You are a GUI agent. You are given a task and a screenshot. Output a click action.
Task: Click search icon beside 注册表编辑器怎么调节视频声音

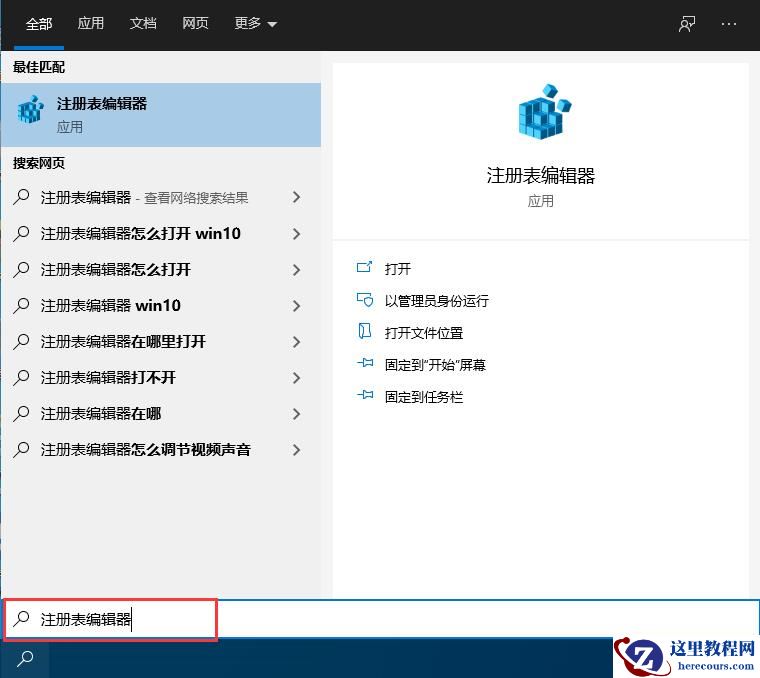tap(21, 449)
